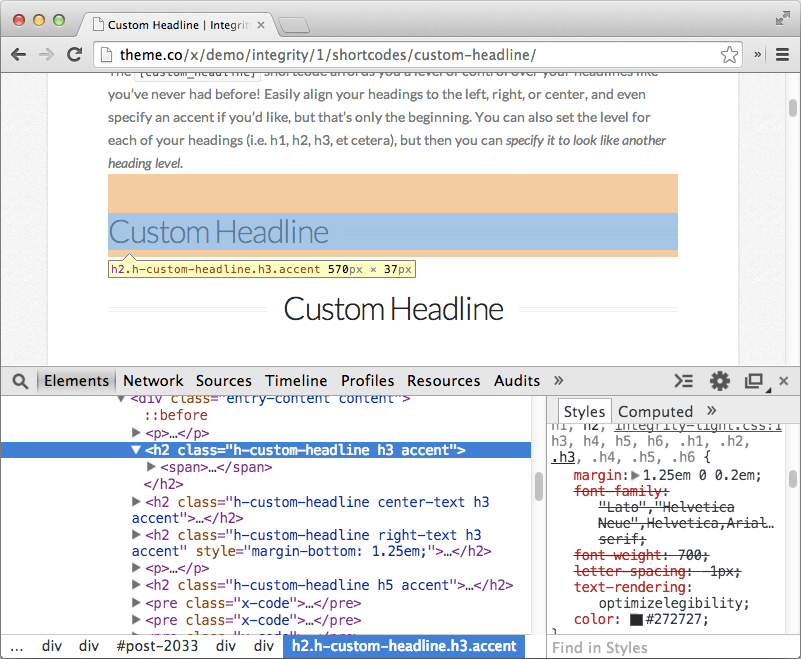Select the Styles sidebar tab
This screenshot has height=659, width=801.
coord(584,411)
